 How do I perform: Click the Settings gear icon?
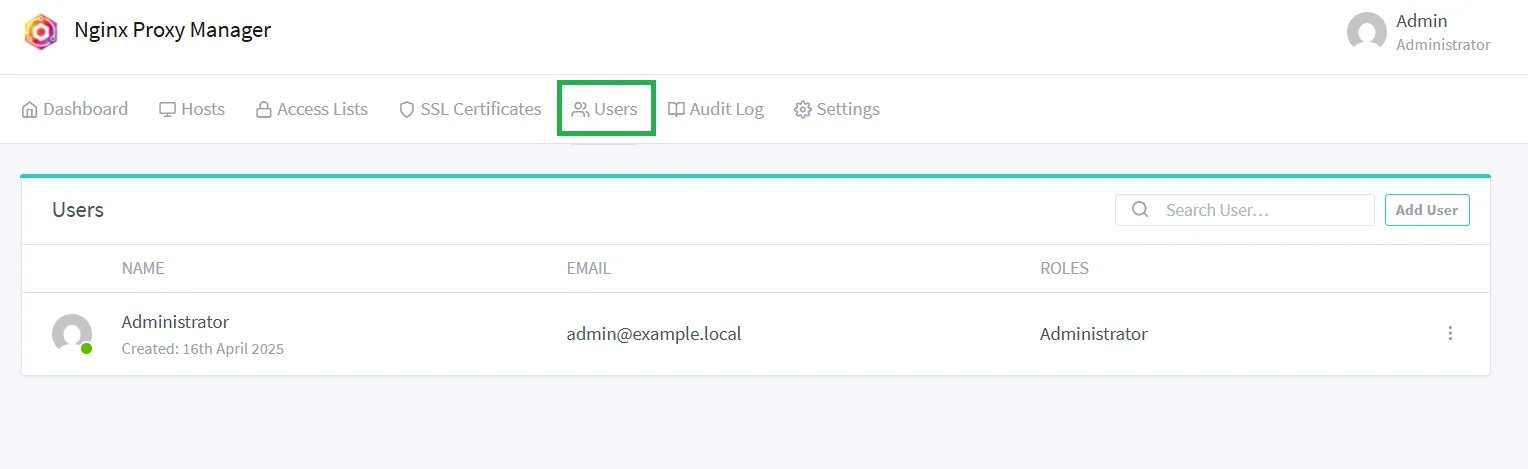pos(802,110)
